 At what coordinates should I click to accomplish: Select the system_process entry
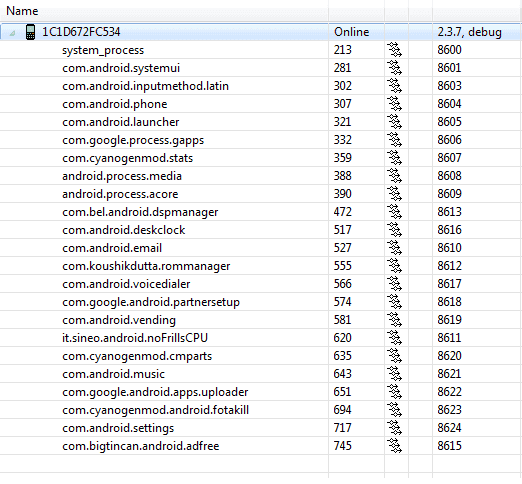click(103, 50)
